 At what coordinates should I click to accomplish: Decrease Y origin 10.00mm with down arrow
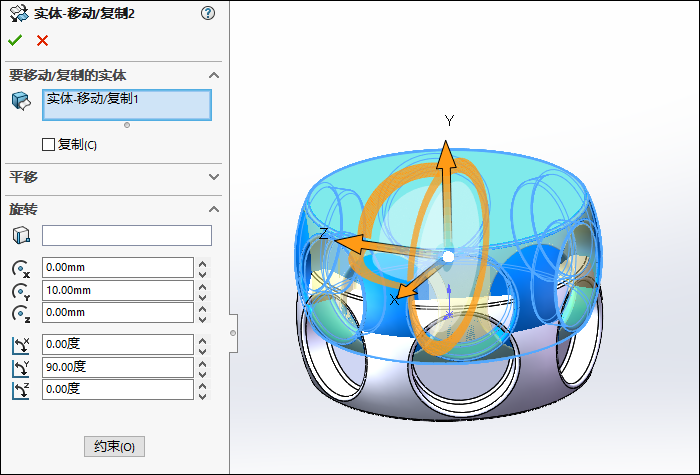pyautogui.click(x=203, y=296)
